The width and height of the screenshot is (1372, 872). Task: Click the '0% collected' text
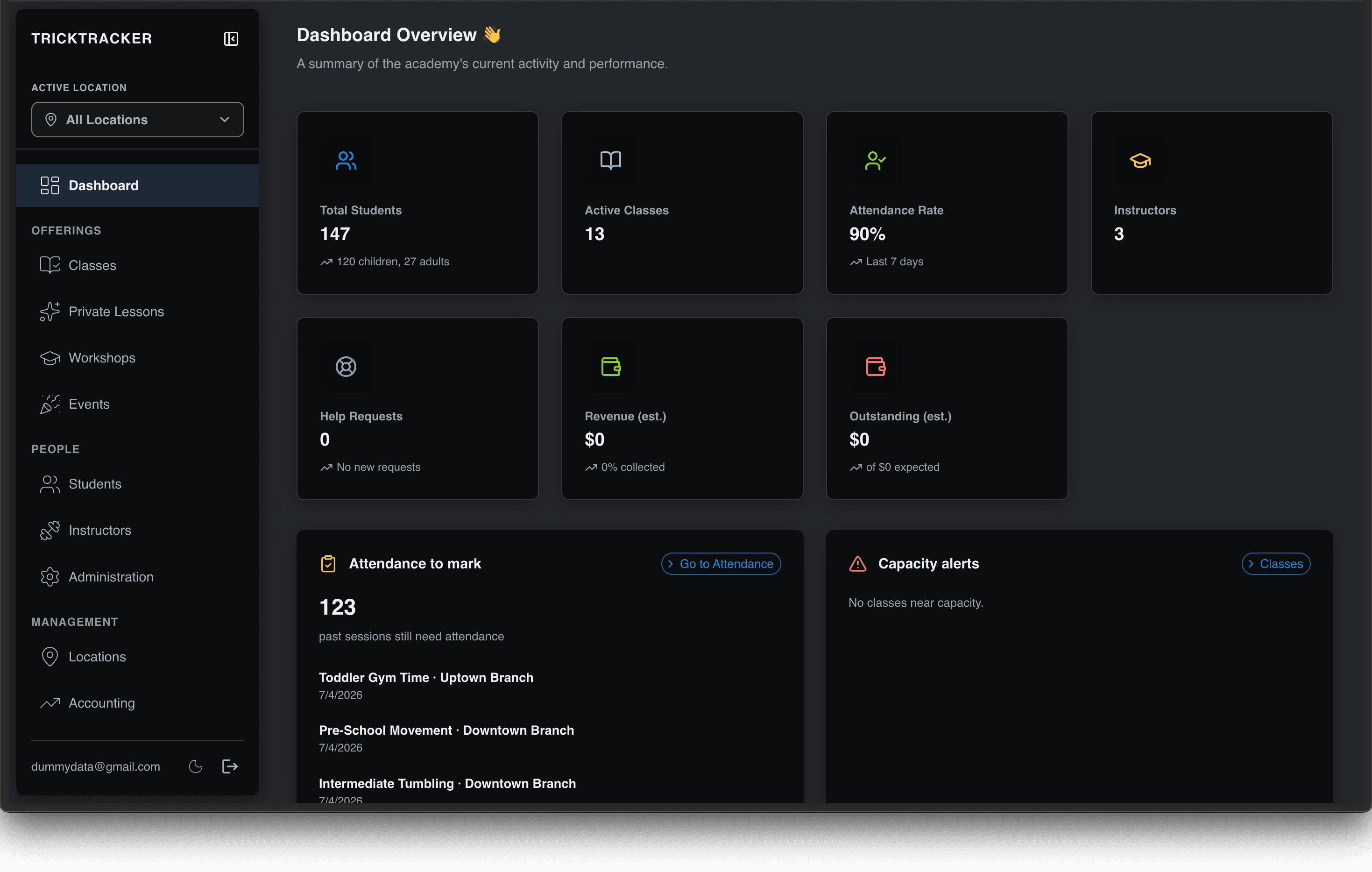tap(633, 467)
